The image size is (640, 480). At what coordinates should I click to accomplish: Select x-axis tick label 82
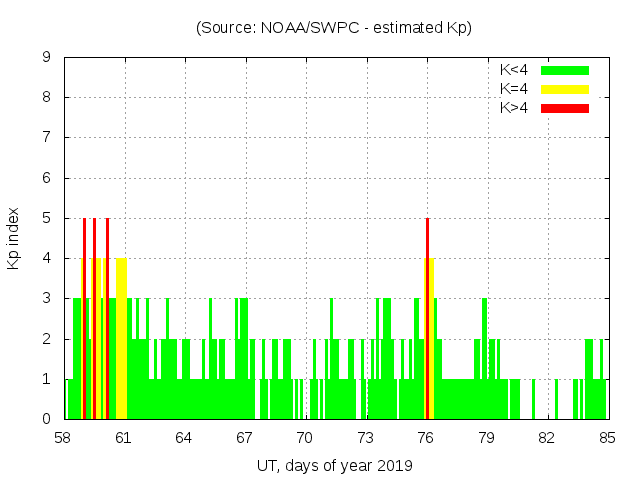pyautogui.click(x=546, y=438)
